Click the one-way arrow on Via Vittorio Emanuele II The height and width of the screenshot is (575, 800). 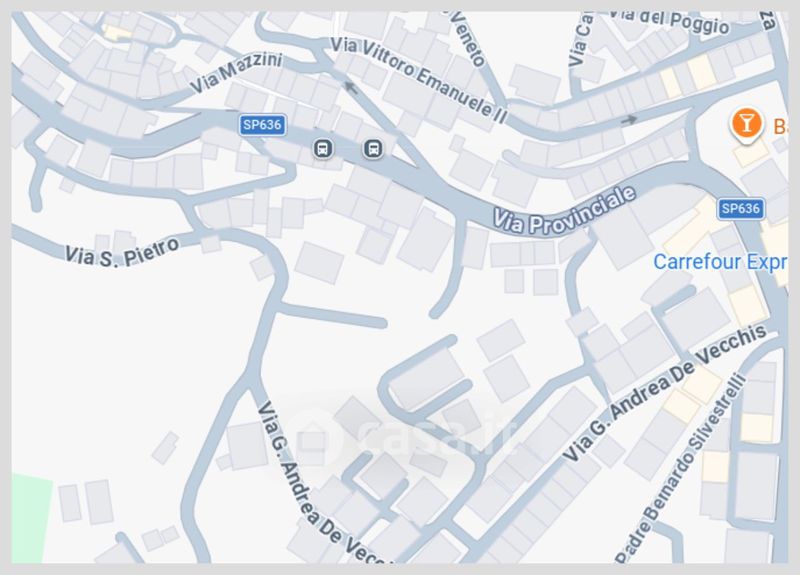click(629, 120)
